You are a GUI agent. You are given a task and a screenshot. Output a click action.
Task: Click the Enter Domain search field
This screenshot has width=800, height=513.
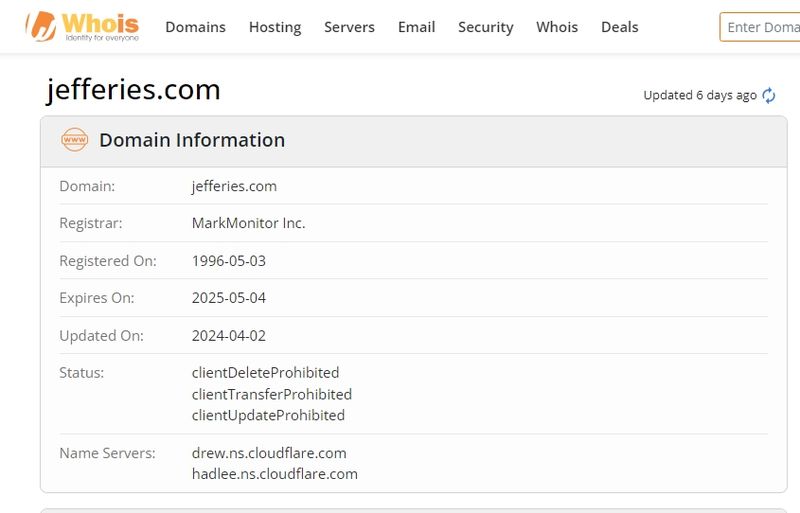[760, 27]
